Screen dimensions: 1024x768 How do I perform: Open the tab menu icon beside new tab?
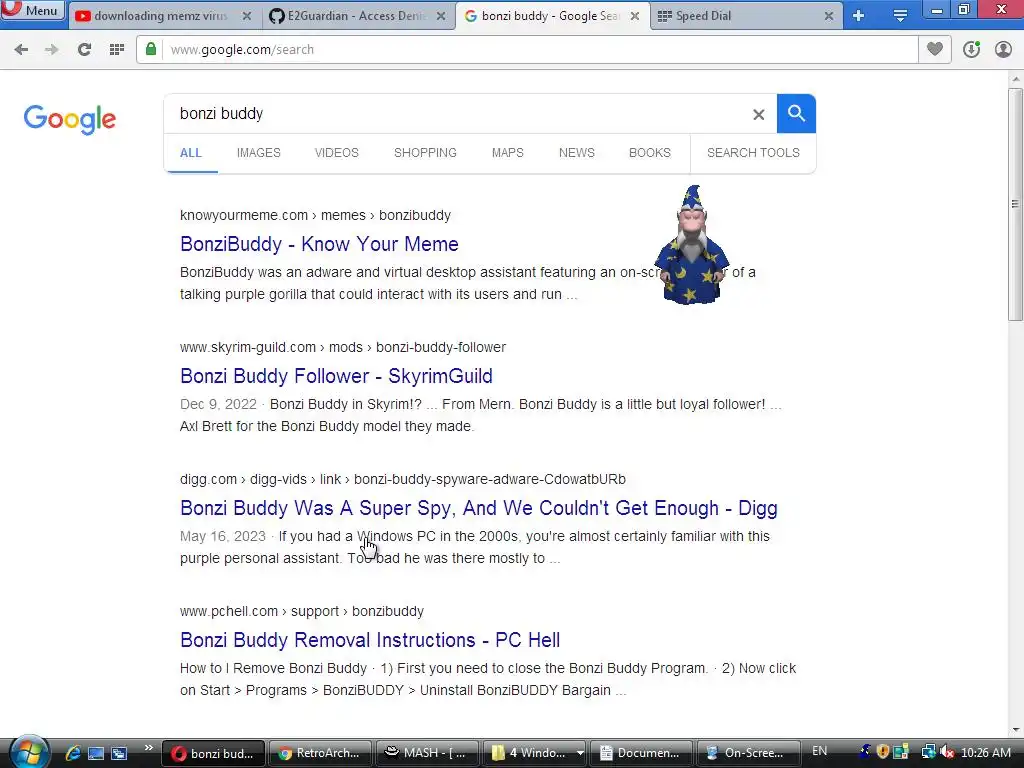[900, 16]
